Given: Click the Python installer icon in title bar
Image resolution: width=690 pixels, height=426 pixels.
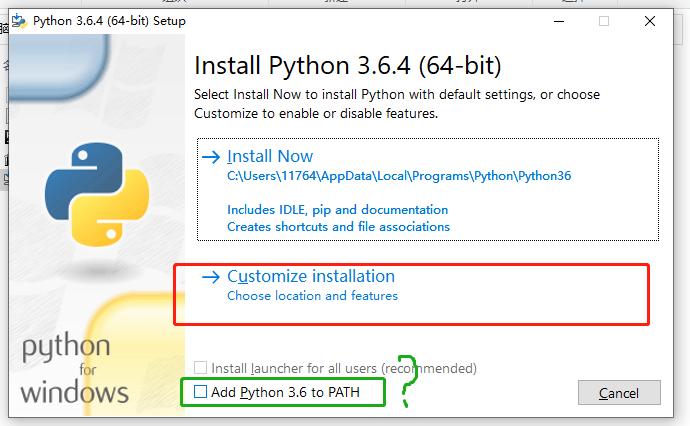Looking at the screenshot, I should [19, 21].
